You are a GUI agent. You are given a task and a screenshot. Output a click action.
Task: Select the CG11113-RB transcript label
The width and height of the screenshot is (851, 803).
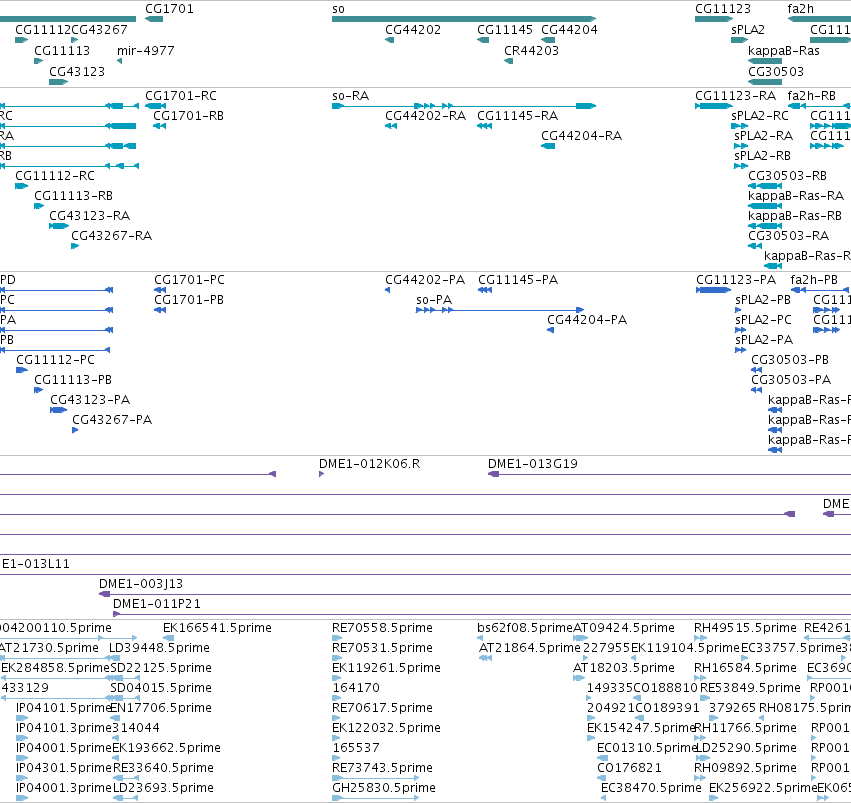point(73,195)
